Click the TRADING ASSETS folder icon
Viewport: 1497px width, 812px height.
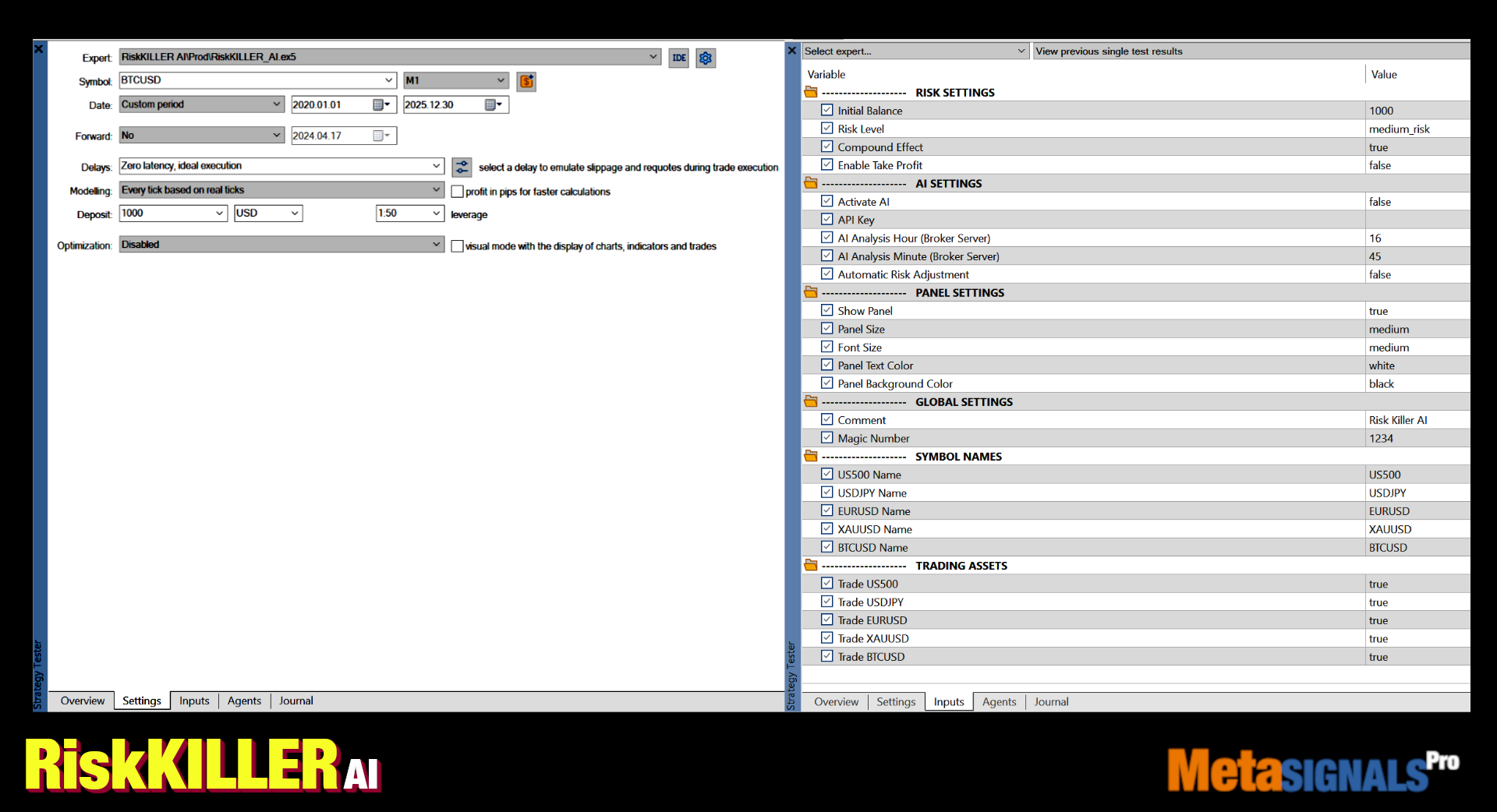(x=811, y=565)
